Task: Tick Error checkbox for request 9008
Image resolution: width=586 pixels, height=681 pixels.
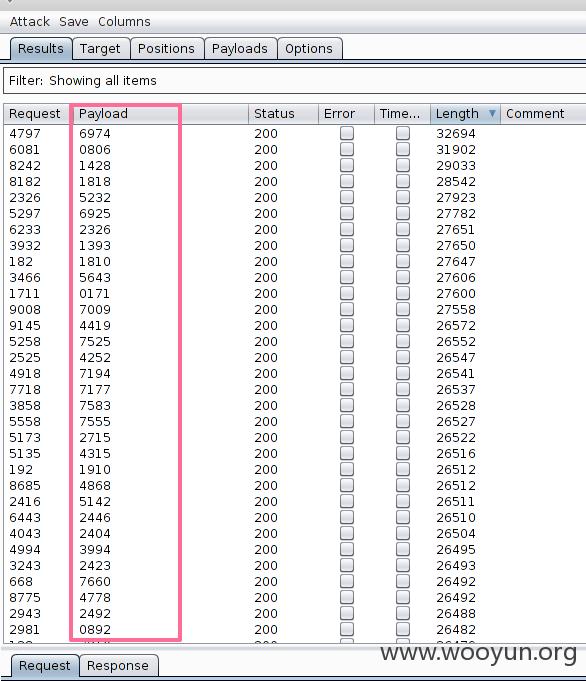Action: point(347,309)
